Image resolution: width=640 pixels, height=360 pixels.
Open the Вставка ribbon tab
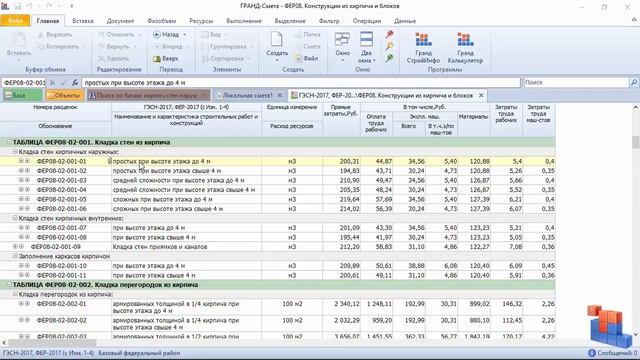[x=83, y=21]
